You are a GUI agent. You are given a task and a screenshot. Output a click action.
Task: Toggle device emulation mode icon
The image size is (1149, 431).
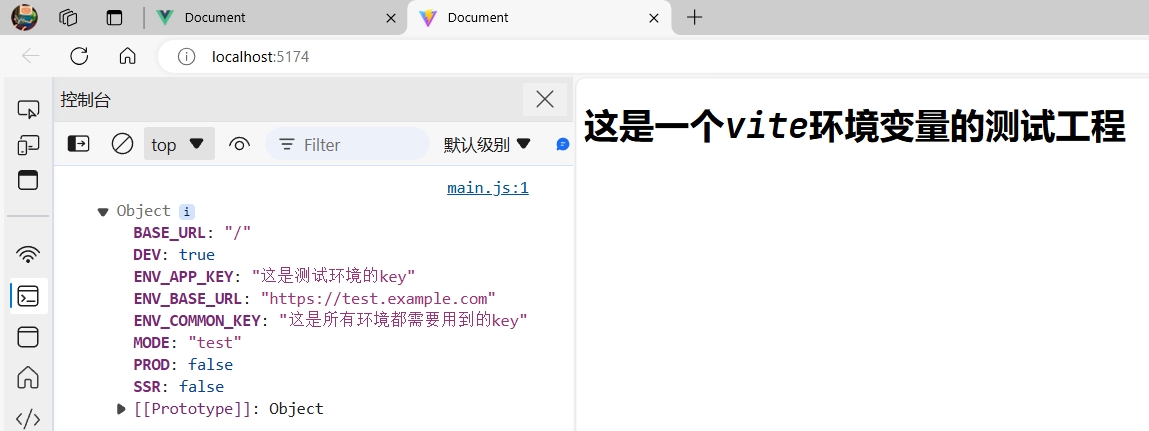point(28,145)
